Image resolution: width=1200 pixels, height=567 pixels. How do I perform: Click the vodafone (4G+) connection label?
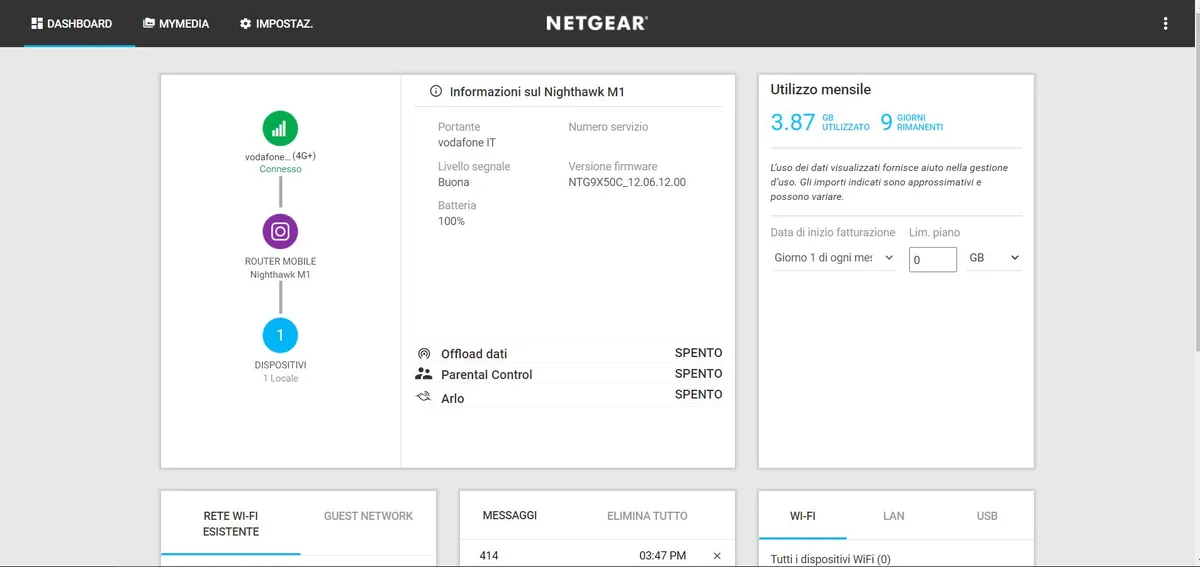pos(280,156)
